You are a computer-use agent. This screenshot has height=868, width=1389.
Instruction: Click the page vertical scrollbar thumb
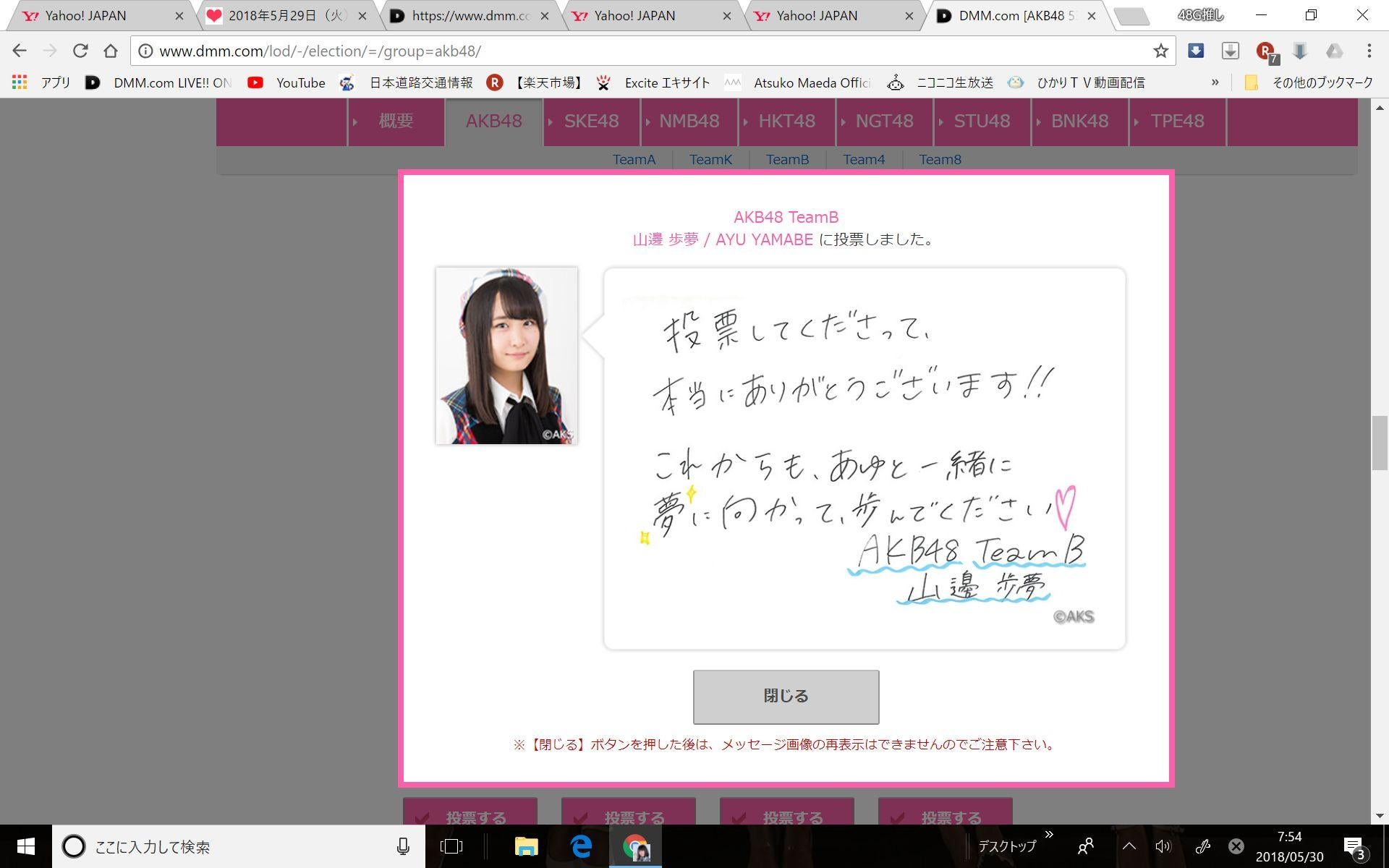click(1380, 443)
